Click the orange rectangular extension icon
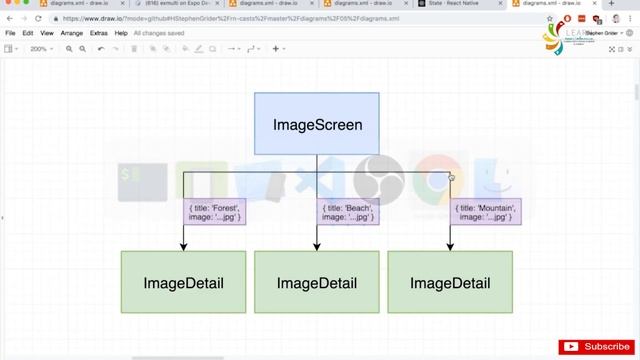Viewport: 640px width, 360px height. pos(582,18)
